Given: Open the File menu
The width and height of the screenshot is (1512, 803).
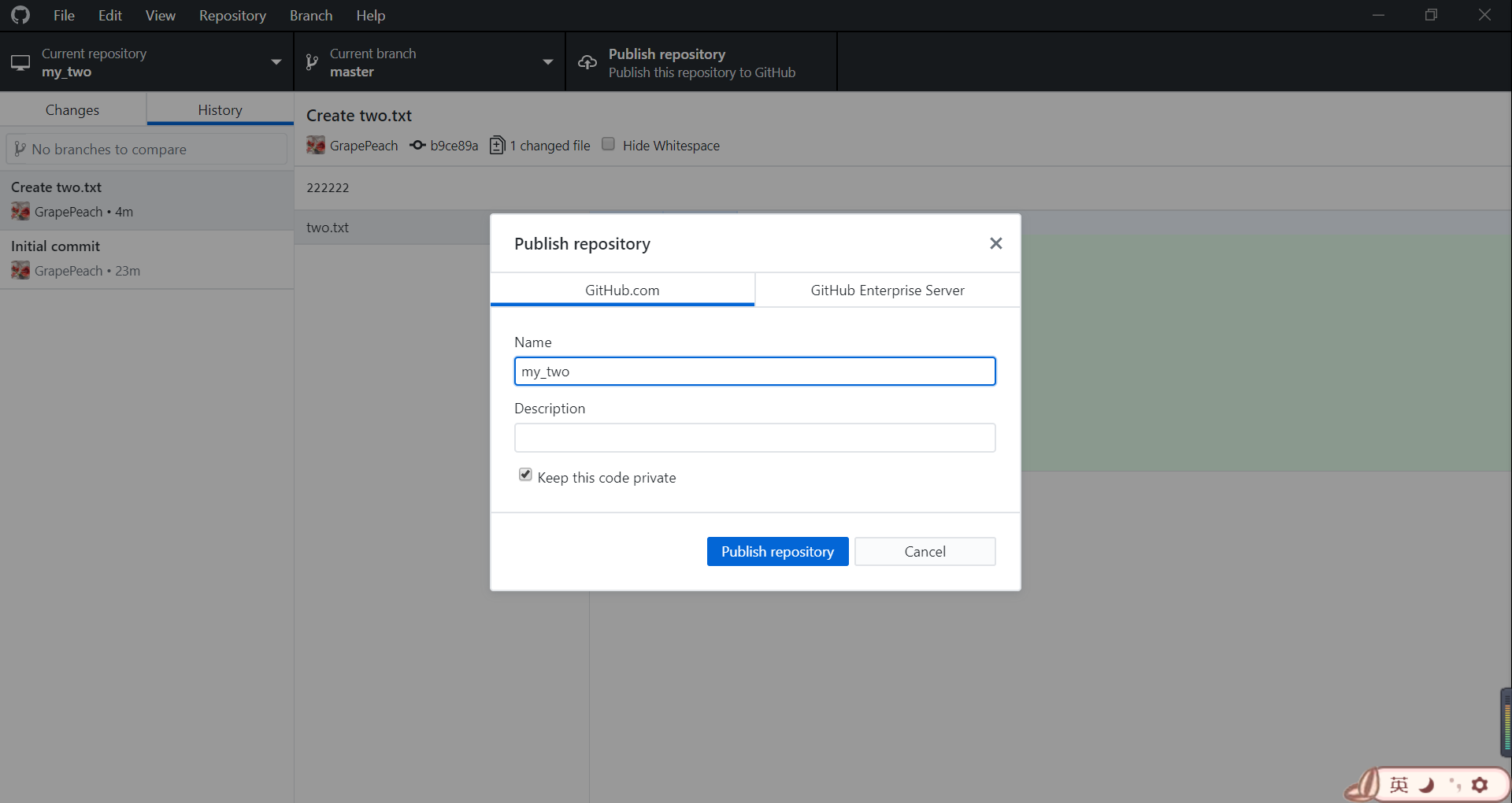Looking at the screenshot, I should (64, 15).
